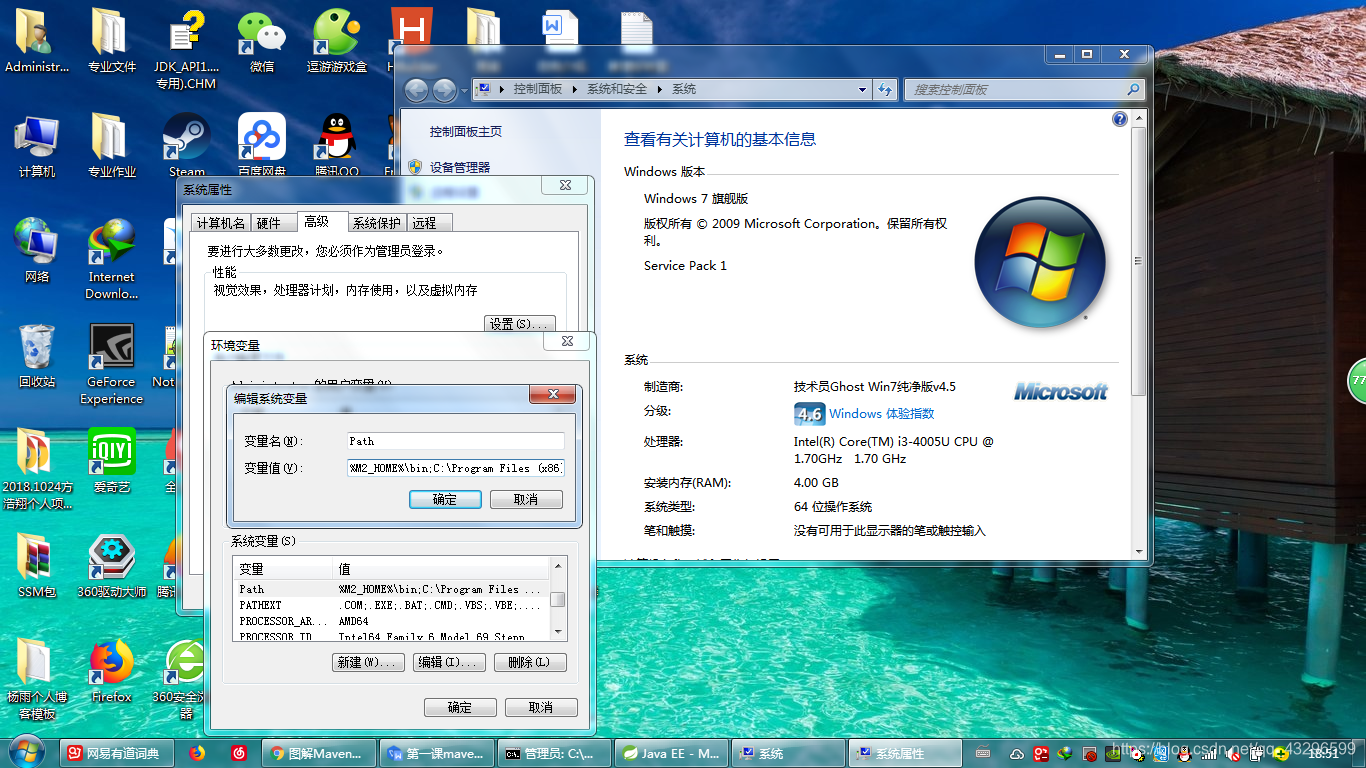Switch to 图解Maven Chrome taskbar button

click(319, 753)
